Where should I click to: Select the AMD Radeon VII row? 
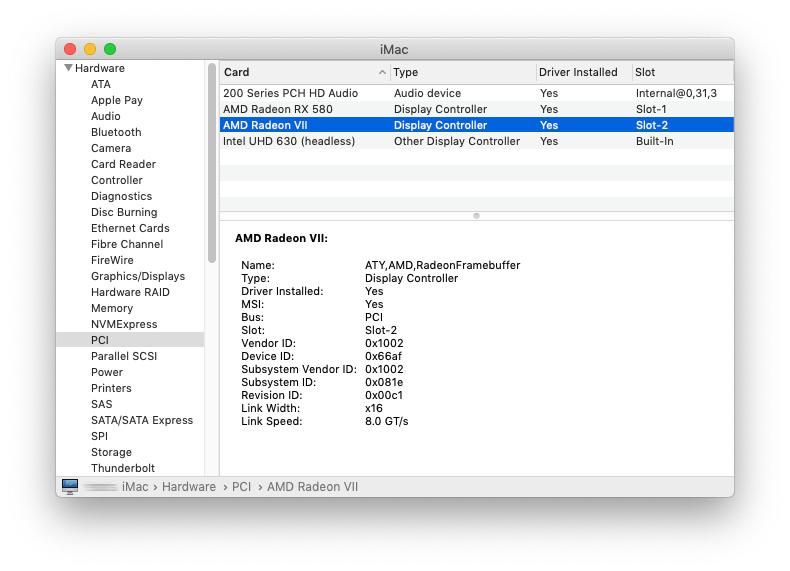click(477, 125)
